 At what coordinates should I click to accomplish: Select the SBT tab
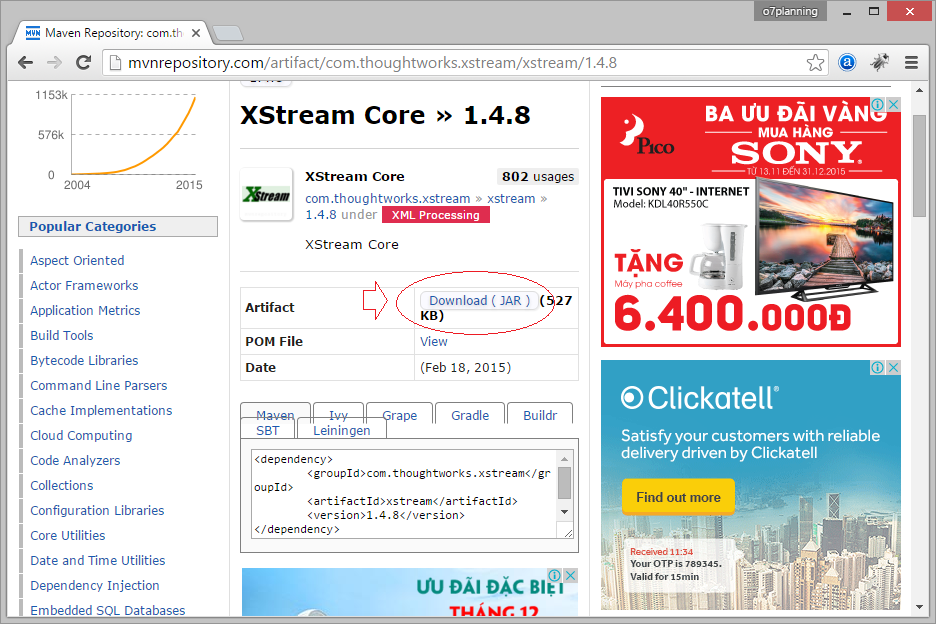(267, 430)
